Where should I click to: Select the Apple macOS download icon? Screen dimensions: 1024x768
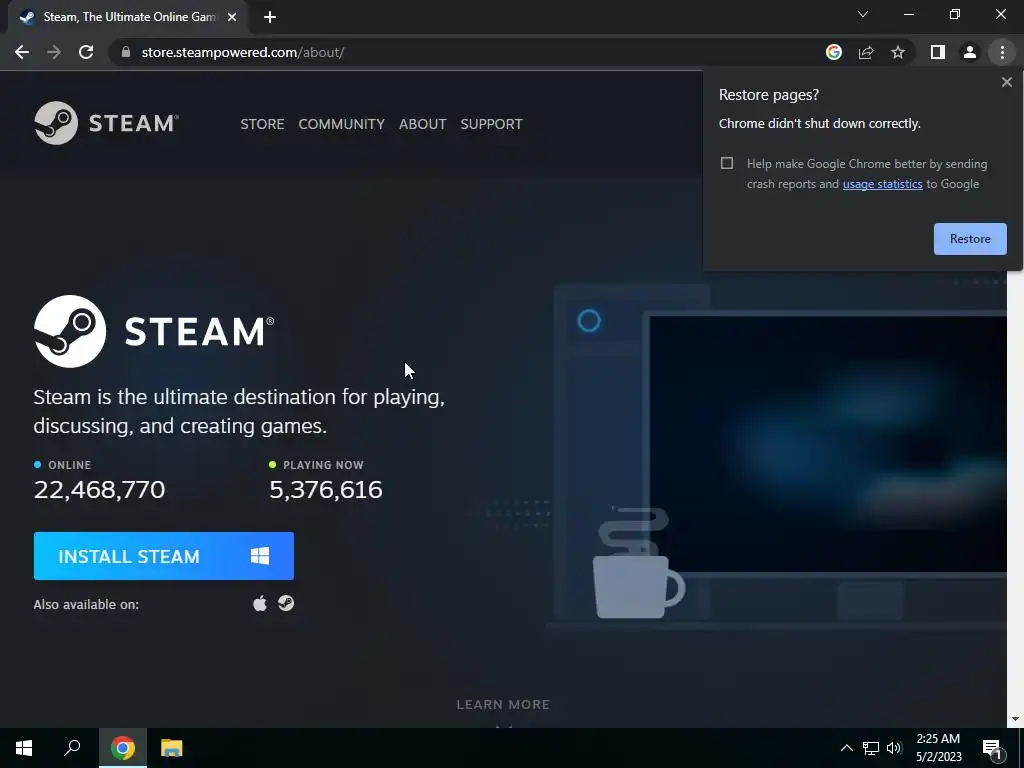[260, 603]
